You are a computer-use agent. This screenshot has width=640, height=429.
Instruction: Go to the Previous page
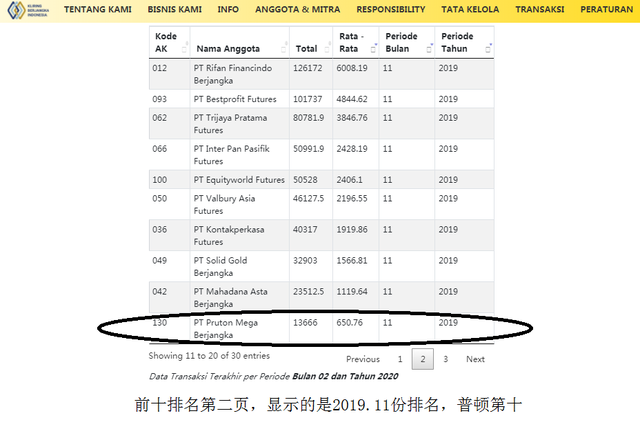tap(363, 359)
